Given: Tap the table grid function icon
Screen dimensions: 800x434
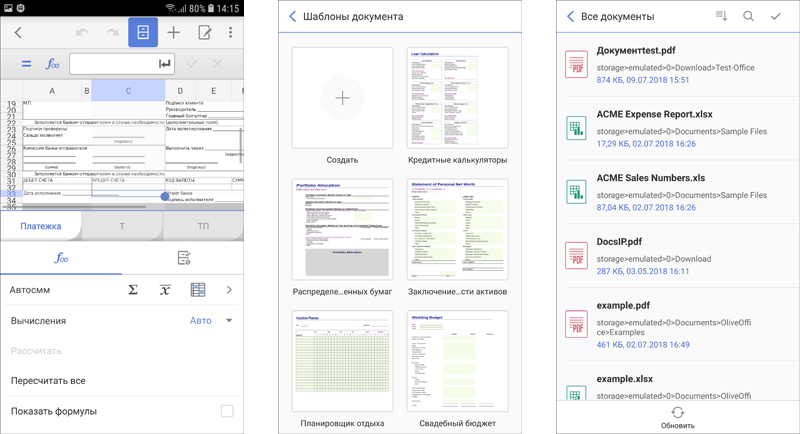Looking at the screenshot, I should [197, 290].
